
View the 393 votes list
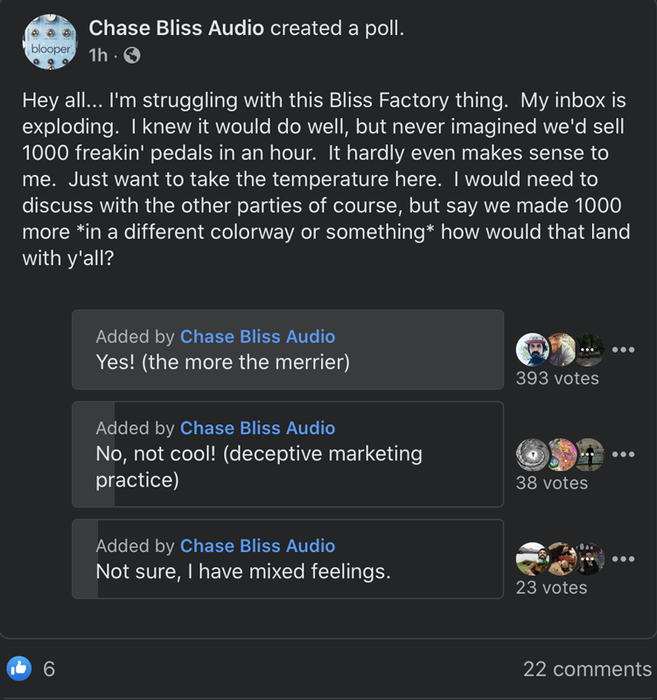[557, 378]
